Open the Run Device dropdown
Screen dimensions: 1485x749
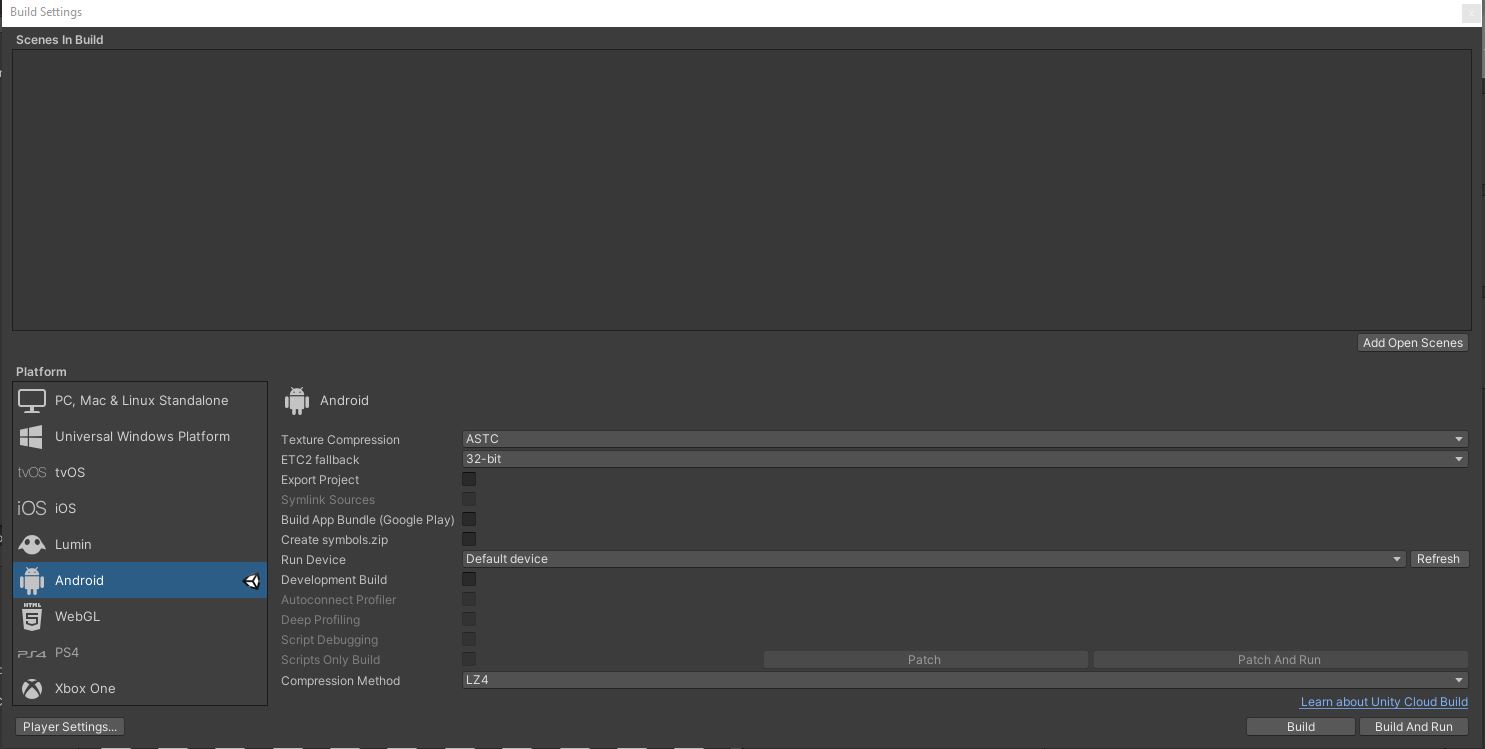tap(933, 559)
